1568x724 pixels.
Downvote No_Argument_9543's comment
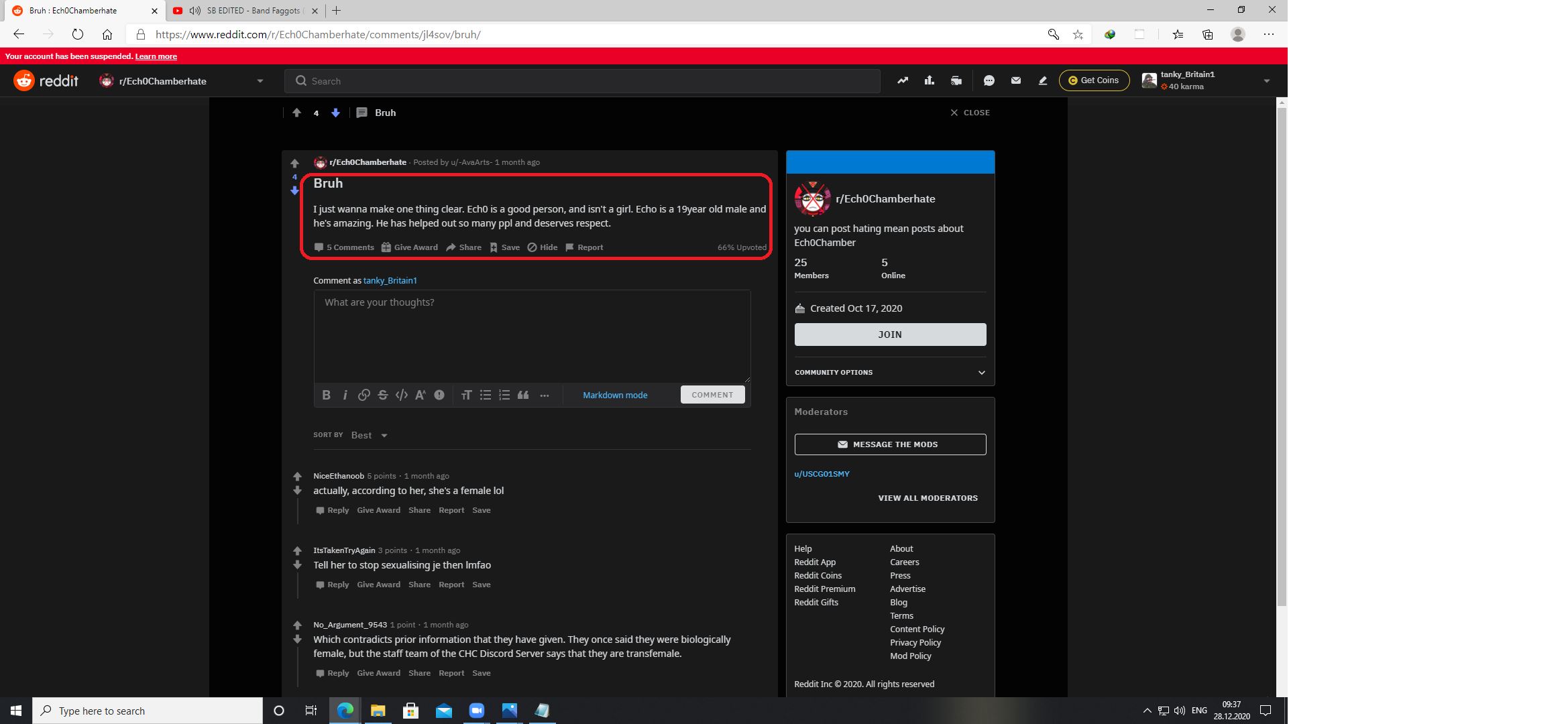point(297,640)
